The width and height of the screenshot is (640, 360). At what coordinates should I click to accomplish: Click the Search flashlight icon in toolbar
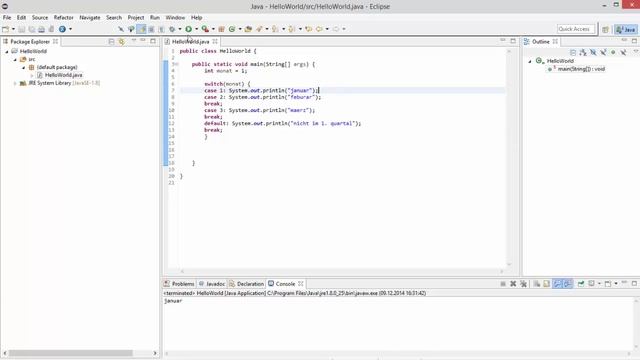click(259, 29)
